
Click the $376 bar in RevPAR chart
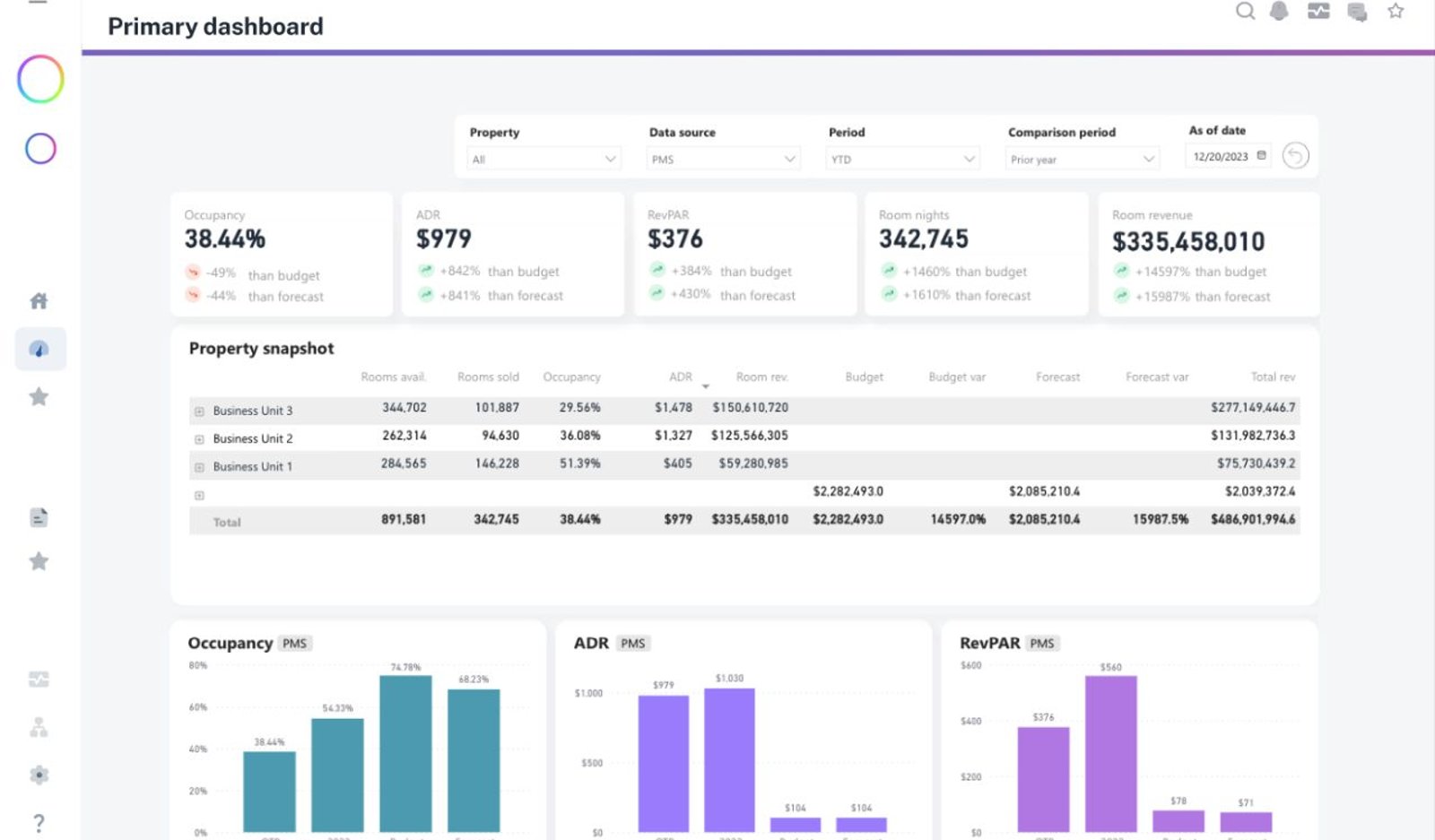pyautogui.click(x=1043, y=780)
